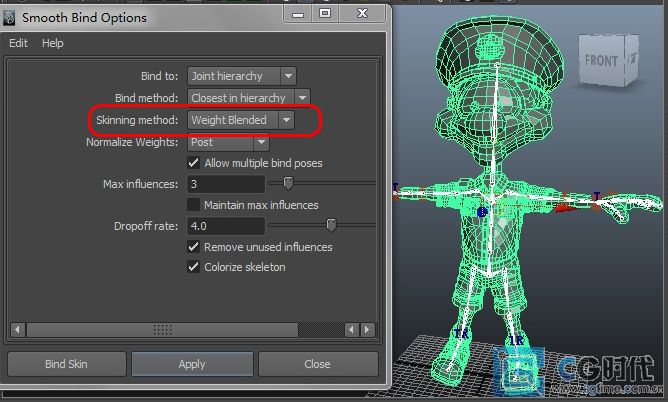Open the Bind to dropdown
The image size is (668, 402).
click(242, 76)
